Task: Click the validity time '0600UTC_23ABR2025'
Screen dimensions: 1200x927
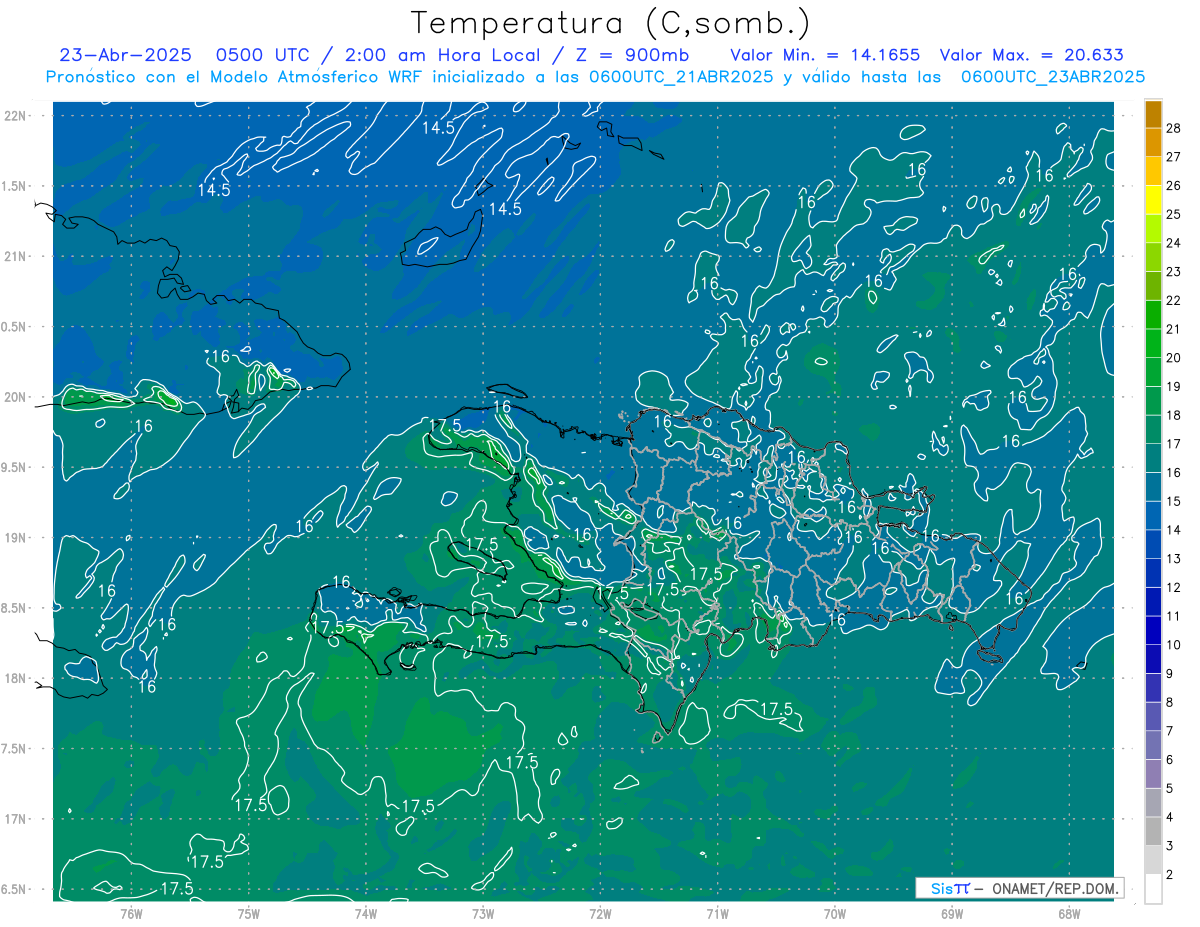Action: click(x=1053, y=77)
